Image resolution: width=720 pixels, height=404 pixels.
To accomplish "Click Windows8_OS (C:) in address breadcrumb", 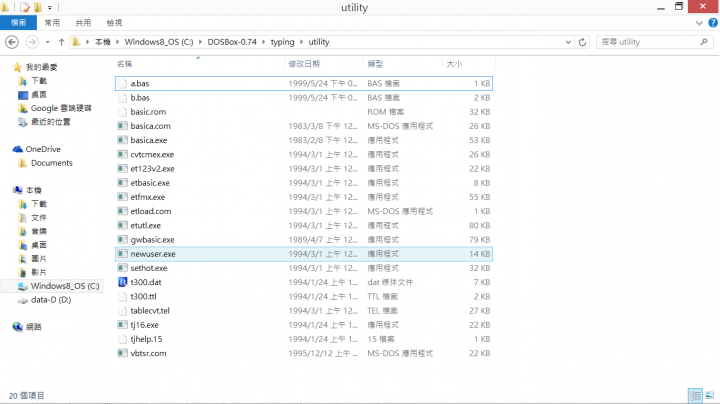I will 159,42.
